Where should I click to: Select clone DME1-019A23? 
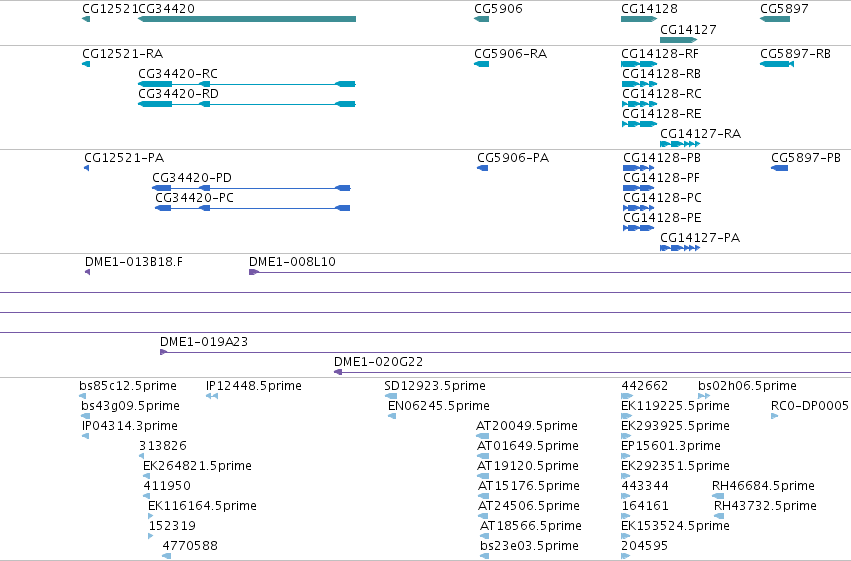click(x=505, y=352)
